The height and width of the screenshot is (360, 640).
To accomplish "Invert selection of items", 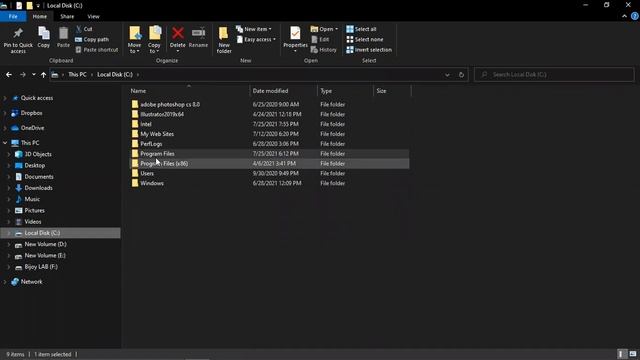I will [369, 50].
